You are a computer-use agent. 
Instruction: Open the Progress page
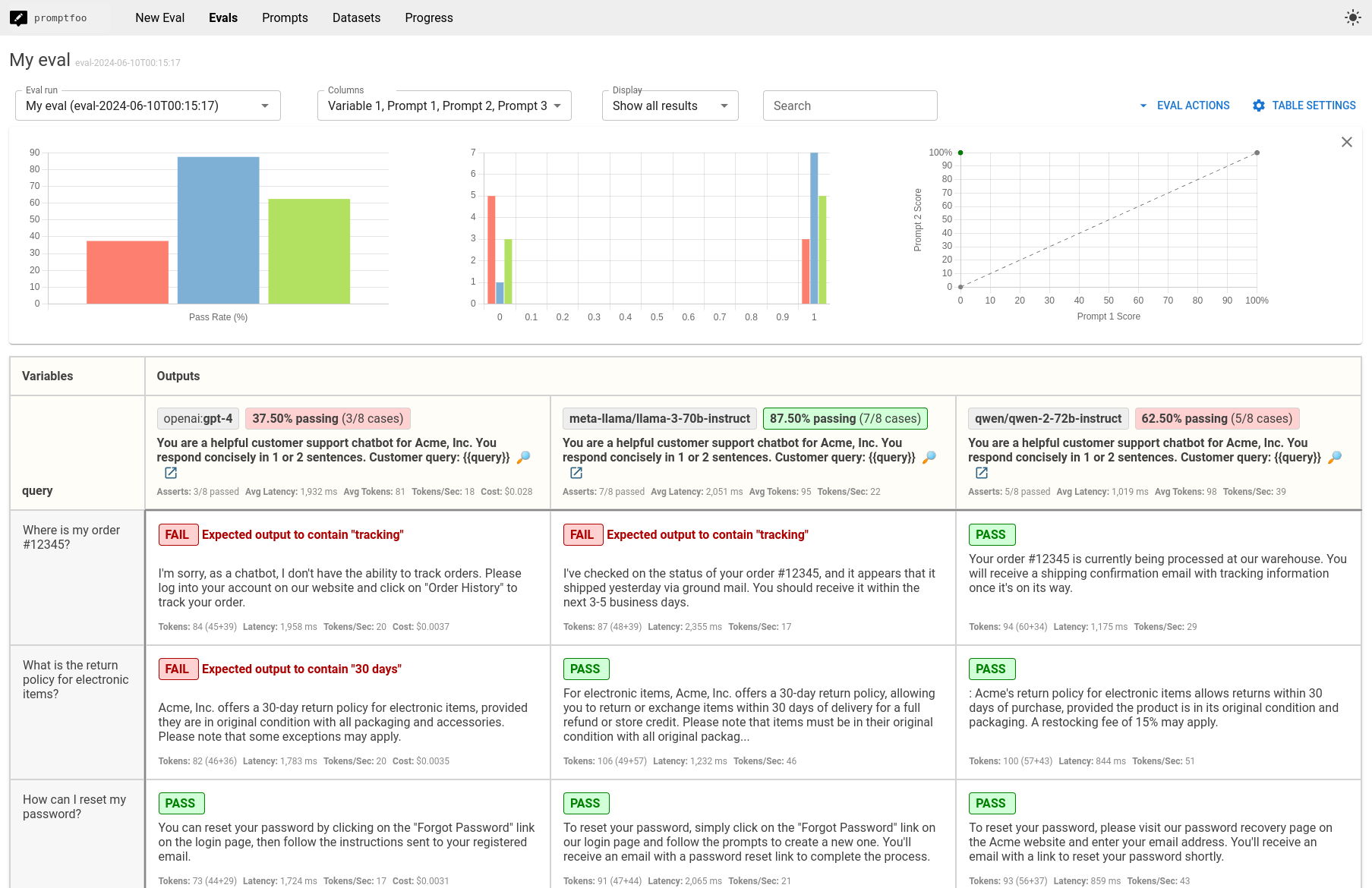click(x=428, y=17)
